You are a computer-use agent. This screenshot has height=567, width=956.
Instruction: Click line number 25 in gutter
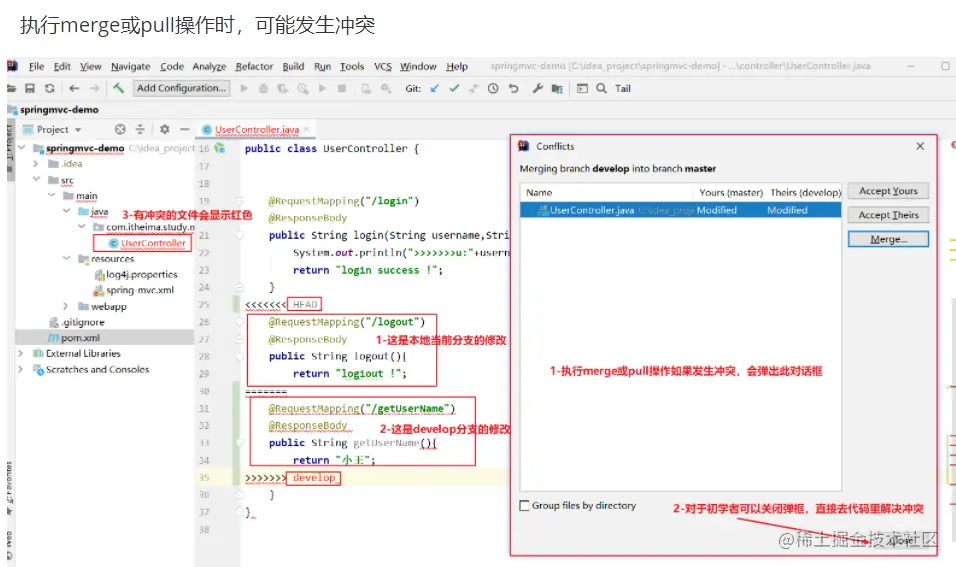[204, 304]
